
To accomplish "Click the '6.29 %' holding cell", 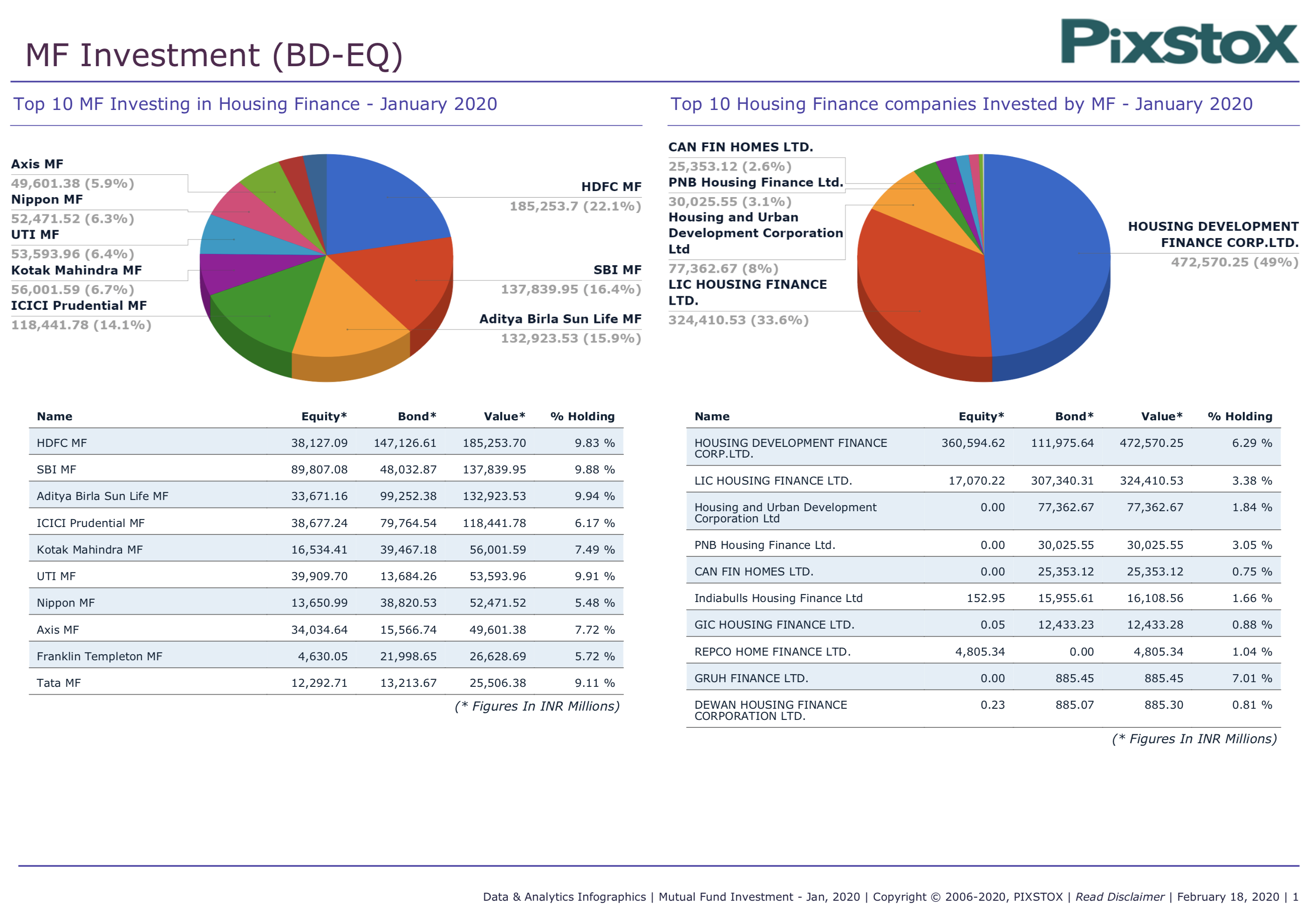I will [x=1252, y=443].
